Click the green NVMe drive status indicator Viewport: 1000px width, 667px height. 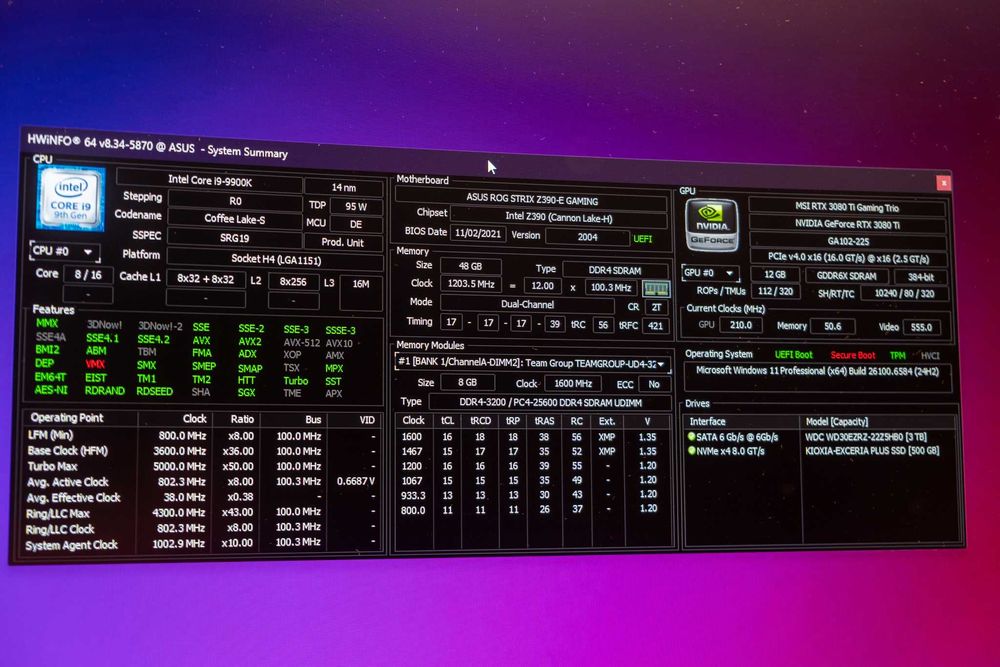691,450
